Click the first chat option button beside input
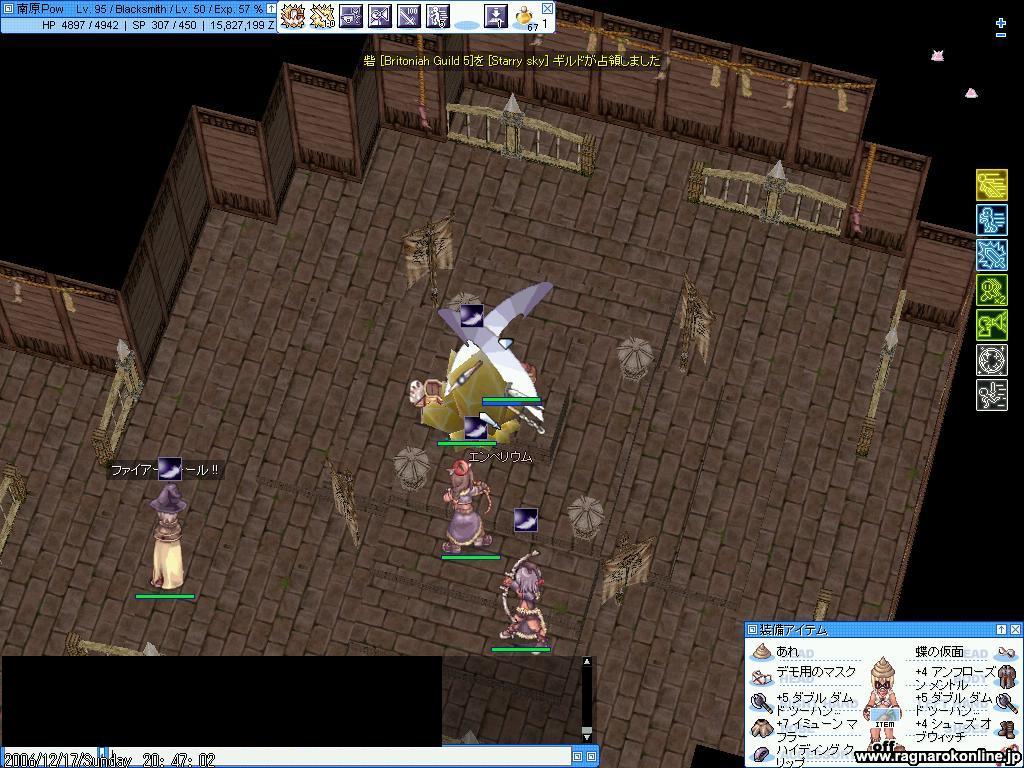Viewport: 1024px width, 768px height. point(577,757)
